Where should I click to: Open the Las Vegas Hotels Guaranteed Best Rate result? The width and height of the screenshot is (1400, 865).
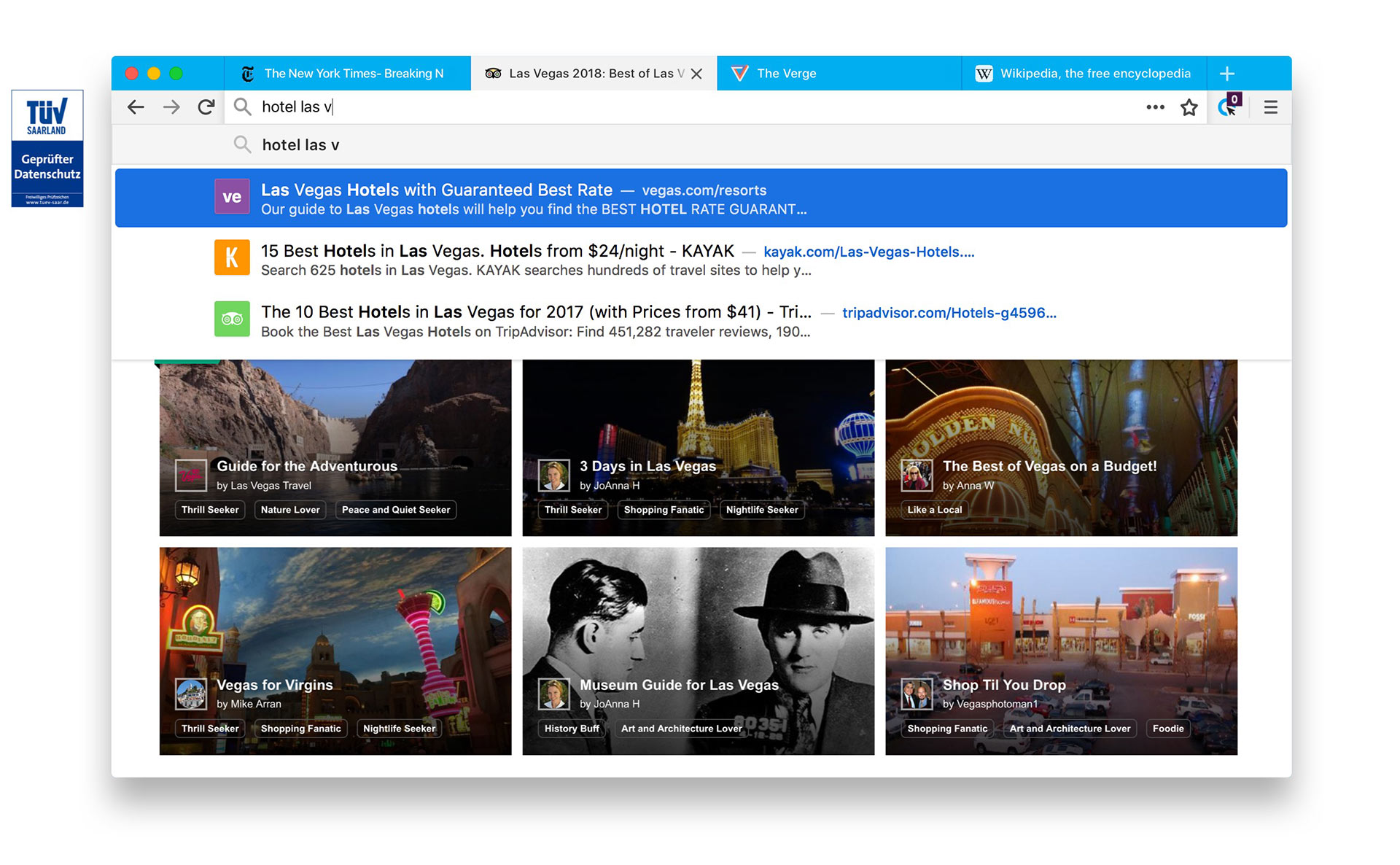point(701,198)
